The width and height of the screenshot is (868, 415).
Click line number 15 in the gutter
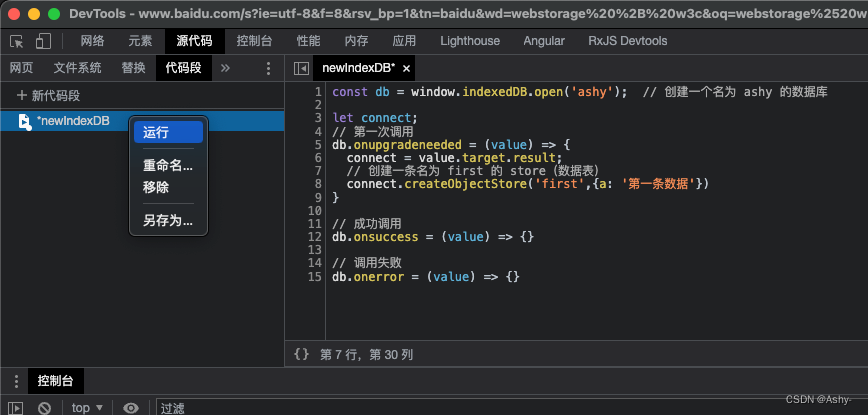[315, 277]
